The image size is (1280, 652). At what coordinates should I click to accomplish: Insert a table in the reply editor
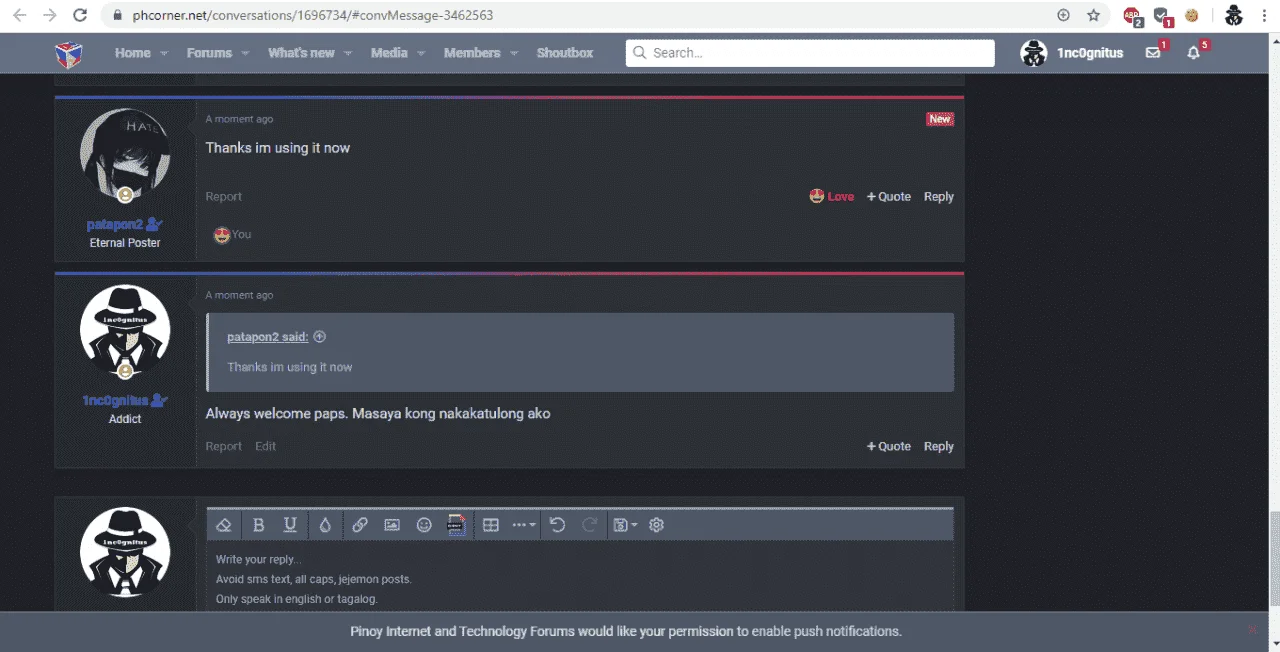491,525
